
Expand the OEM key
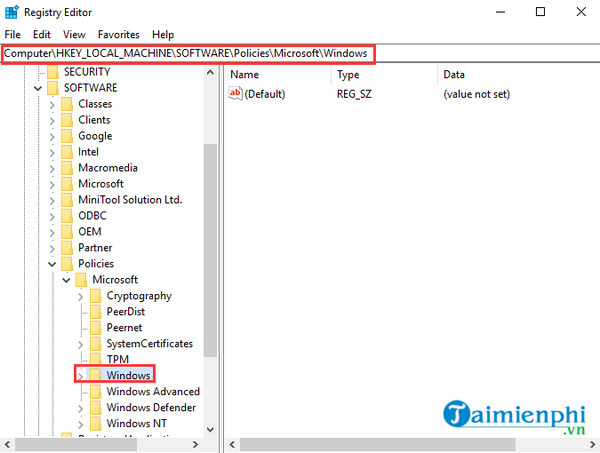tap(52, 233)
